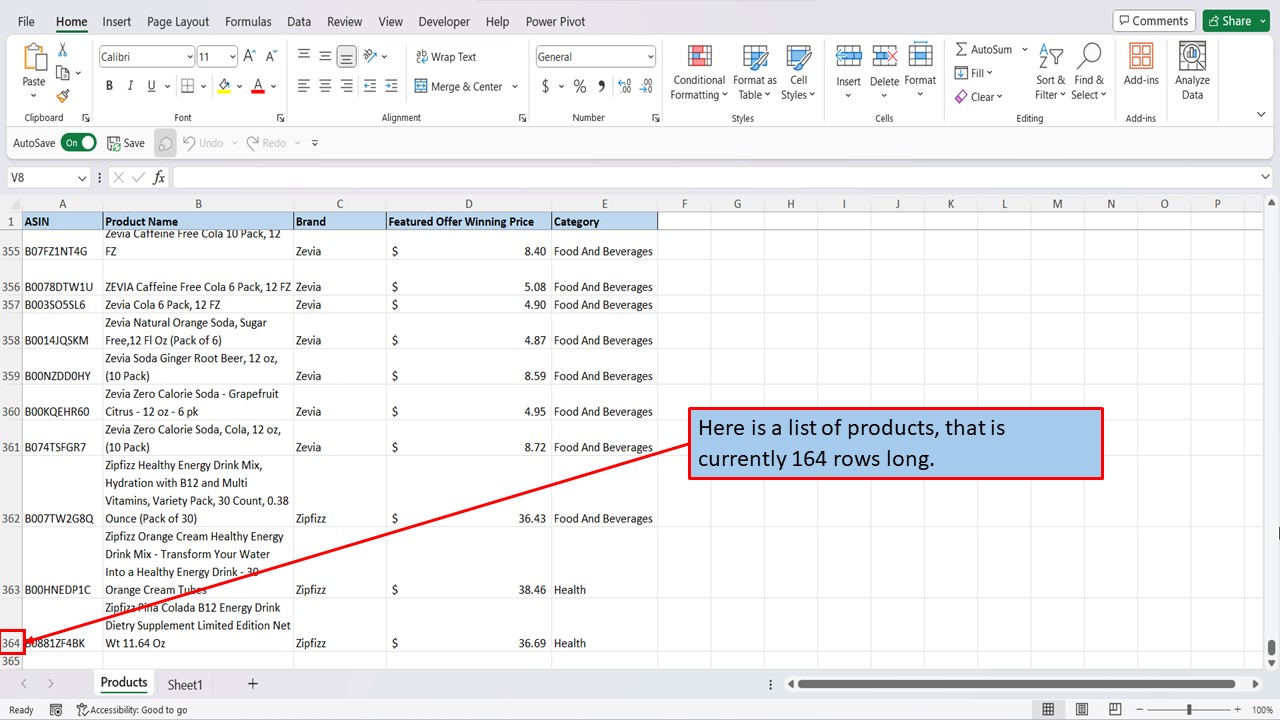Expand the Name Box dropdown arrow
The height and width of the screenshot is (720, 1280).
[82, 177]
